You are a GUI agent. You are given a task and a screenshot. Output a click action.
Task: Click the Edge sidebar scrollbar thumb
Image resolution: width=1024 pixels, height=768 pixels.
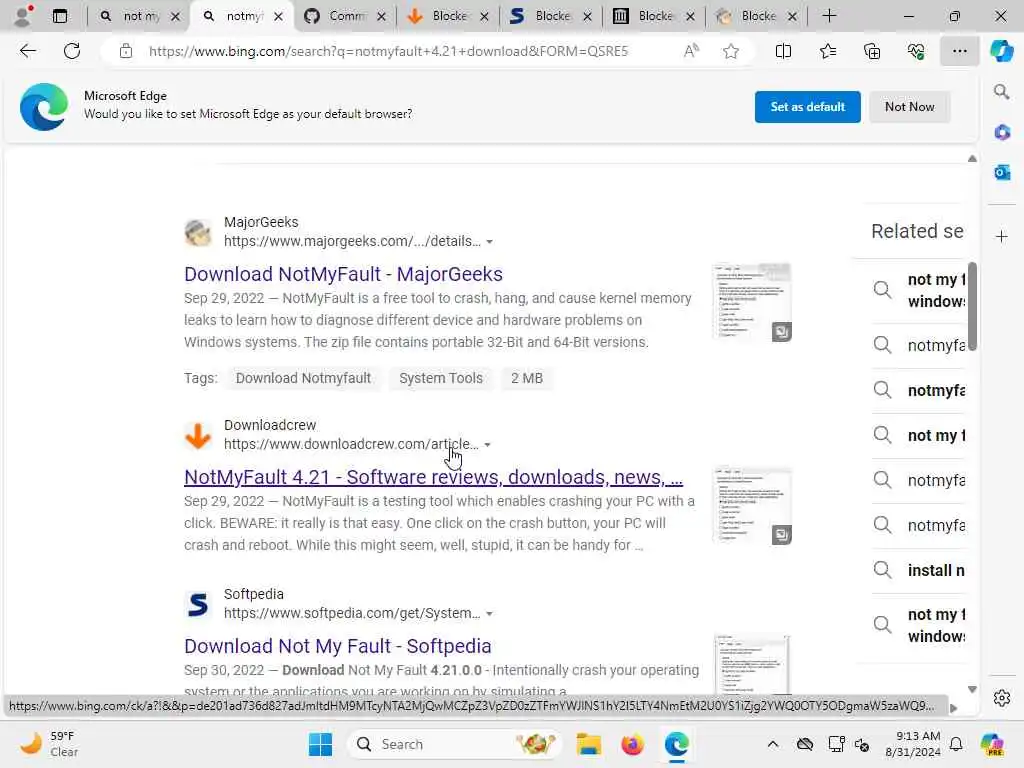(972, 306)
